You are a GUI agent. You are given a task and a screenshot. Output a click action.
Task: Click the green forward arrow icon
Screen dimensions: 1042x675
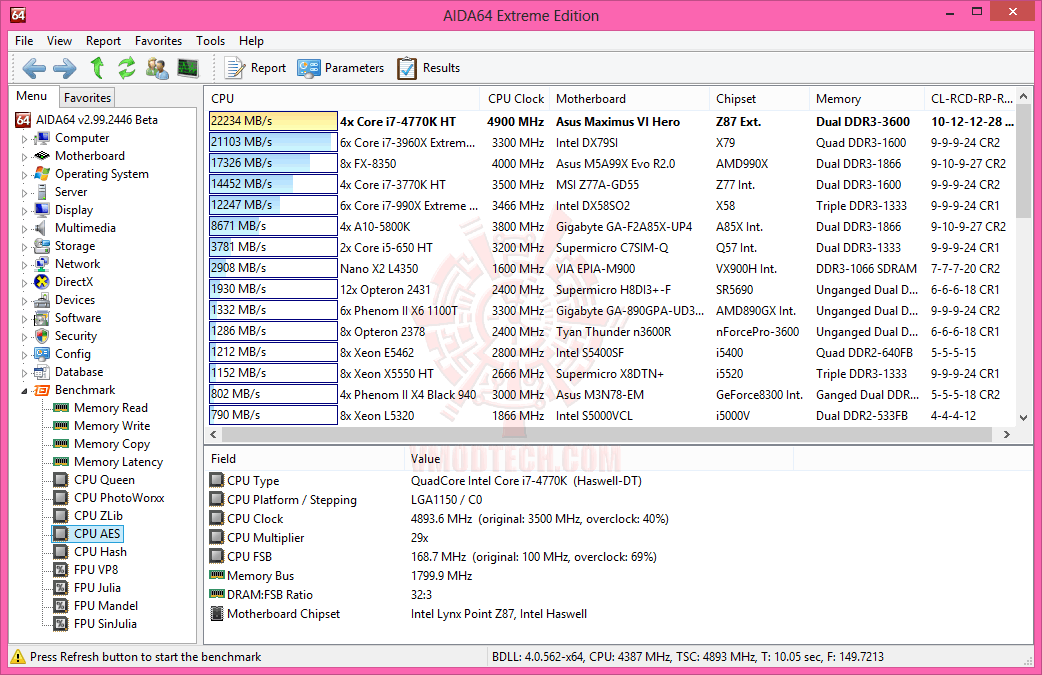[x=63, y=68]
